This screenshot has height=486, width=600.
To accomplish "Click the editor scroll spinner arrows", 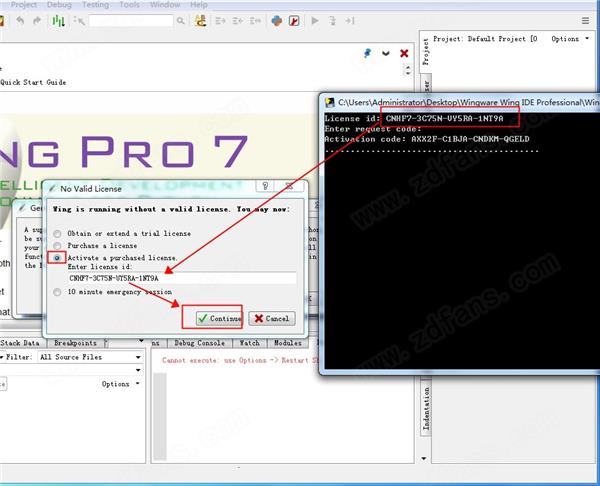I will 408,70.
